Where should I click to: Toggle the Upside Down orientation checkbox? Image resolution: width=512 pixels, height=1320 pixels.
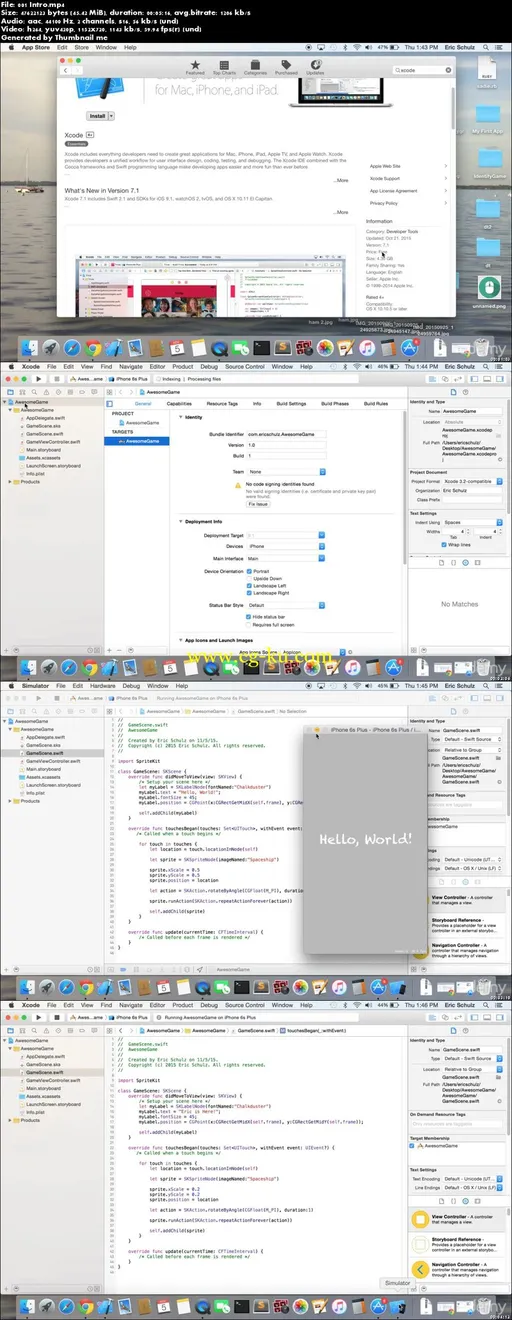pos(250,578)
